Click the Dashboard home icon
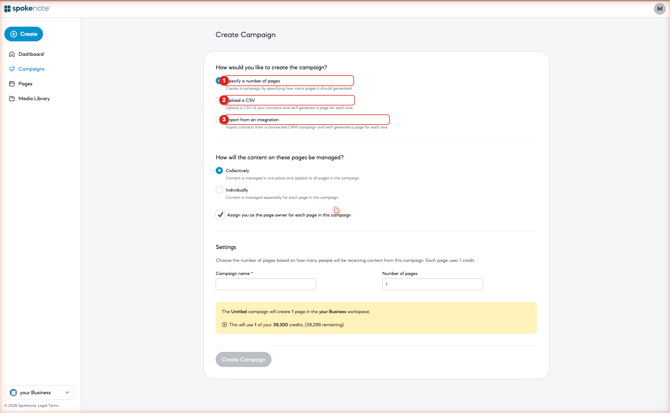This screenshot has width=670, height=413. (x=12, y=54)
